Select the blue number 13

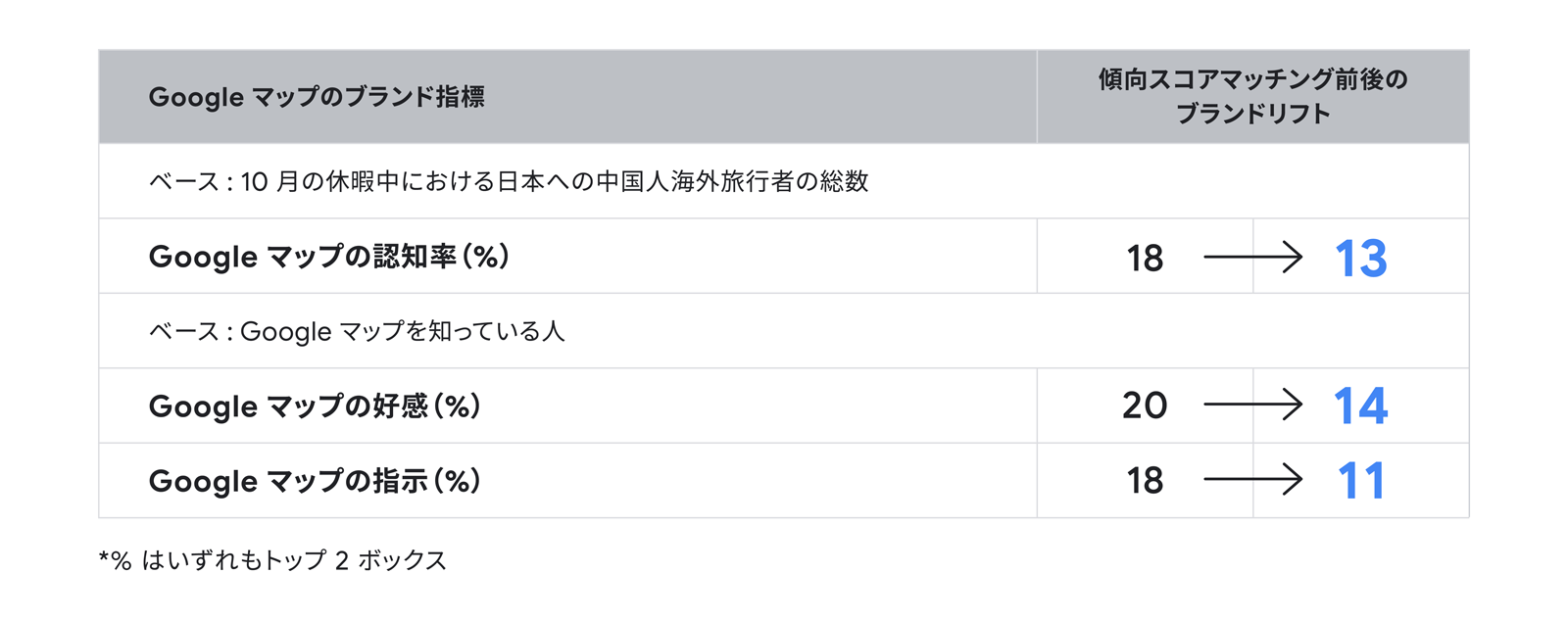tap(1361, 259)
